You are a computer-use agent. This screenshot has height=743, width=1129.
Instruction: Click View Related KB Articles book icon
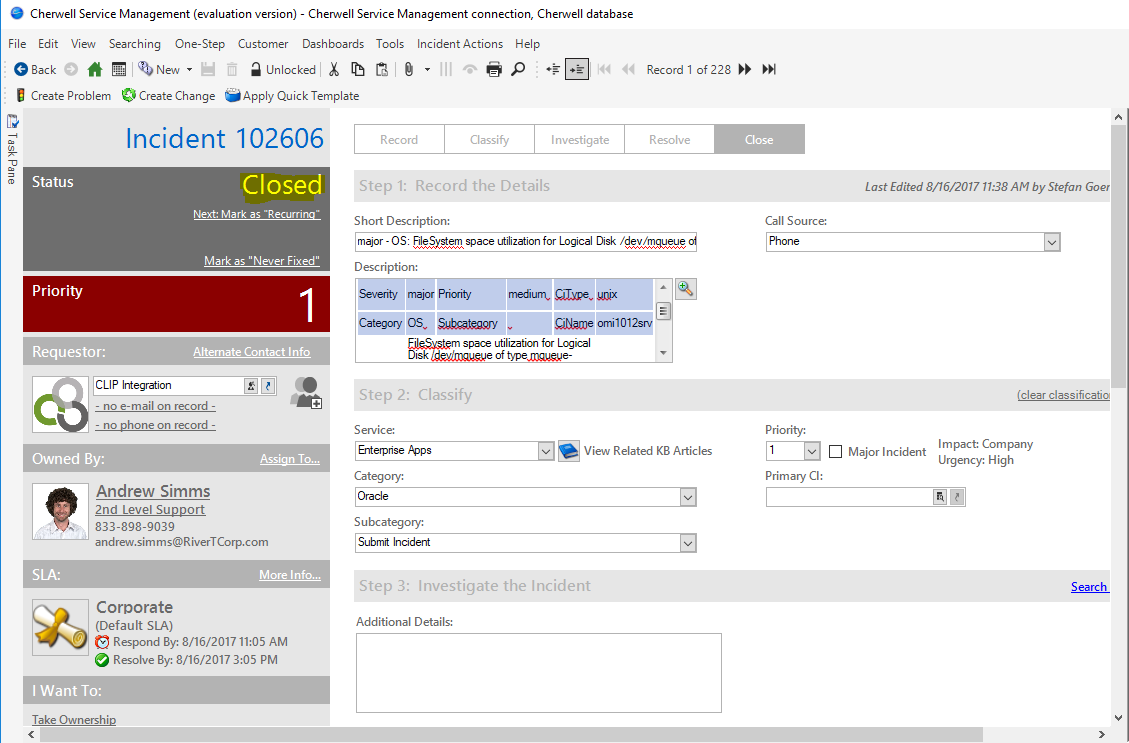(x=569, y=451)
